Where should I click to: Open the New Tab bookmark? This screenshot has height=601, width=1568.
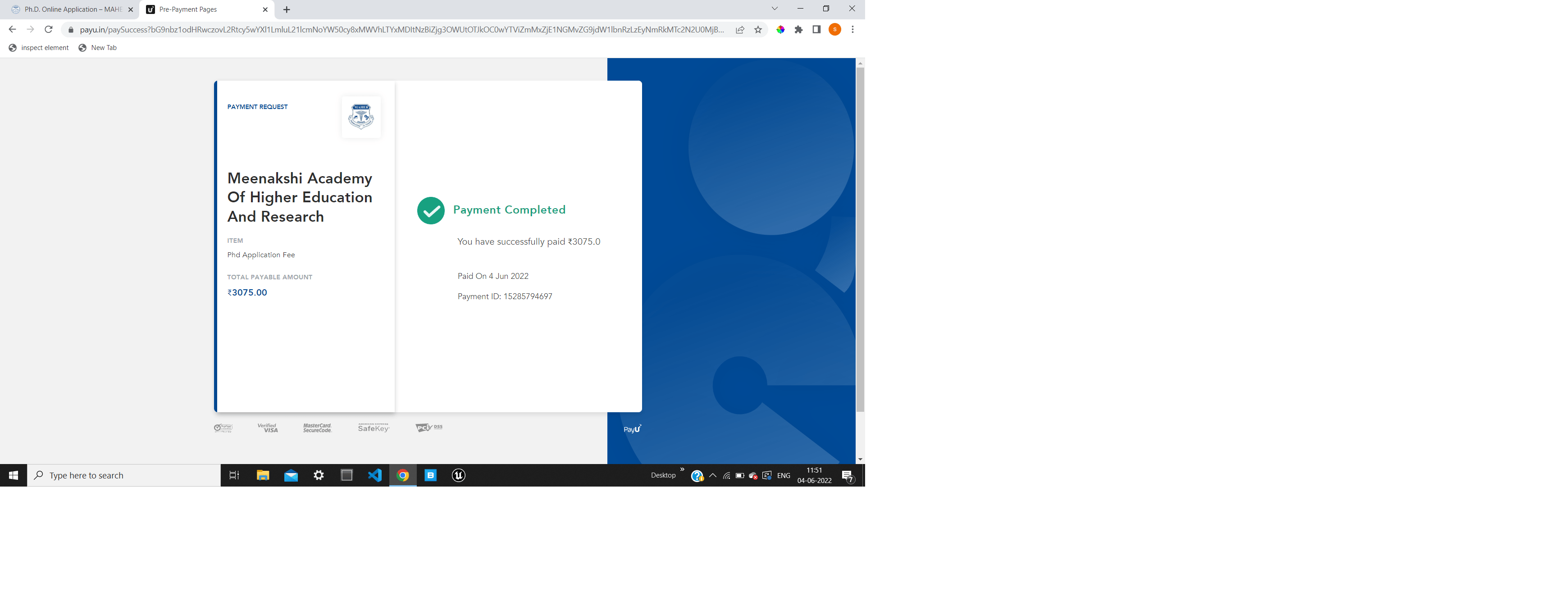pos(98,47)
